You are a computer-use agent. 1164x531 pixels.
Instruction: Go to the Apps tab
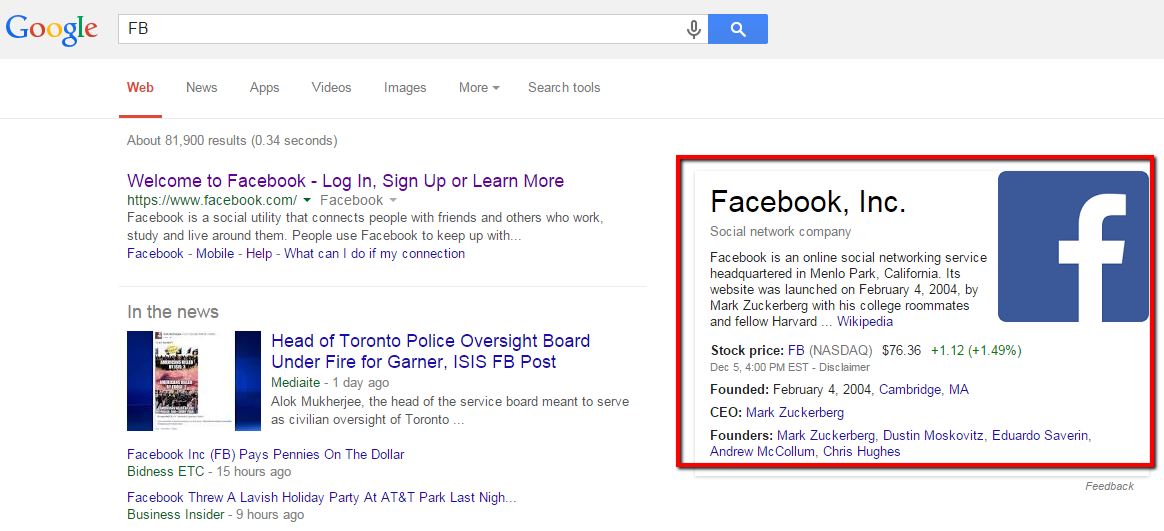pyautogui.click(x=264, y=88)
